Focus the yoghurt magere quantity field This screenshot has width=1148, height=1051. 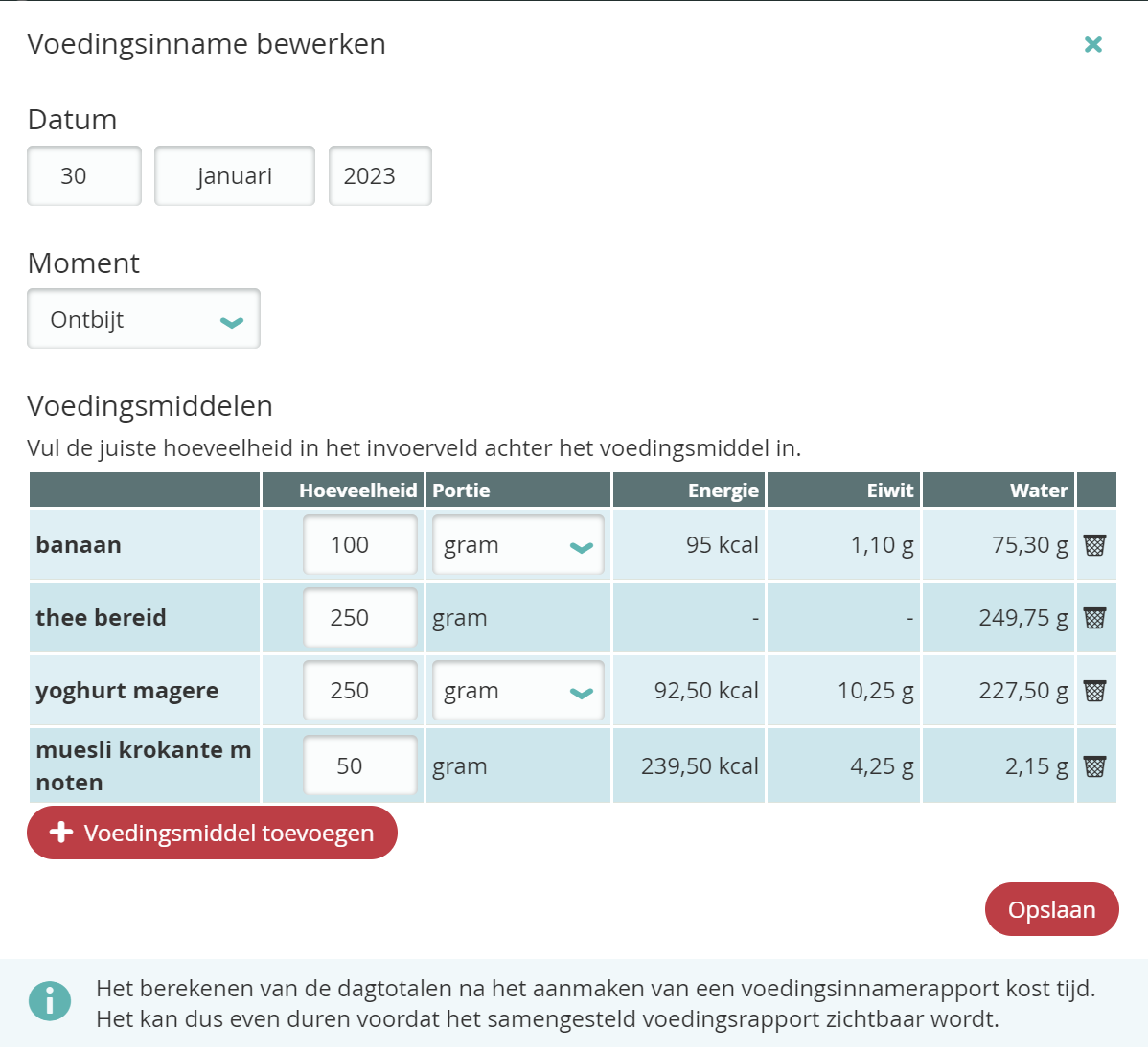(x=359, y=691)
